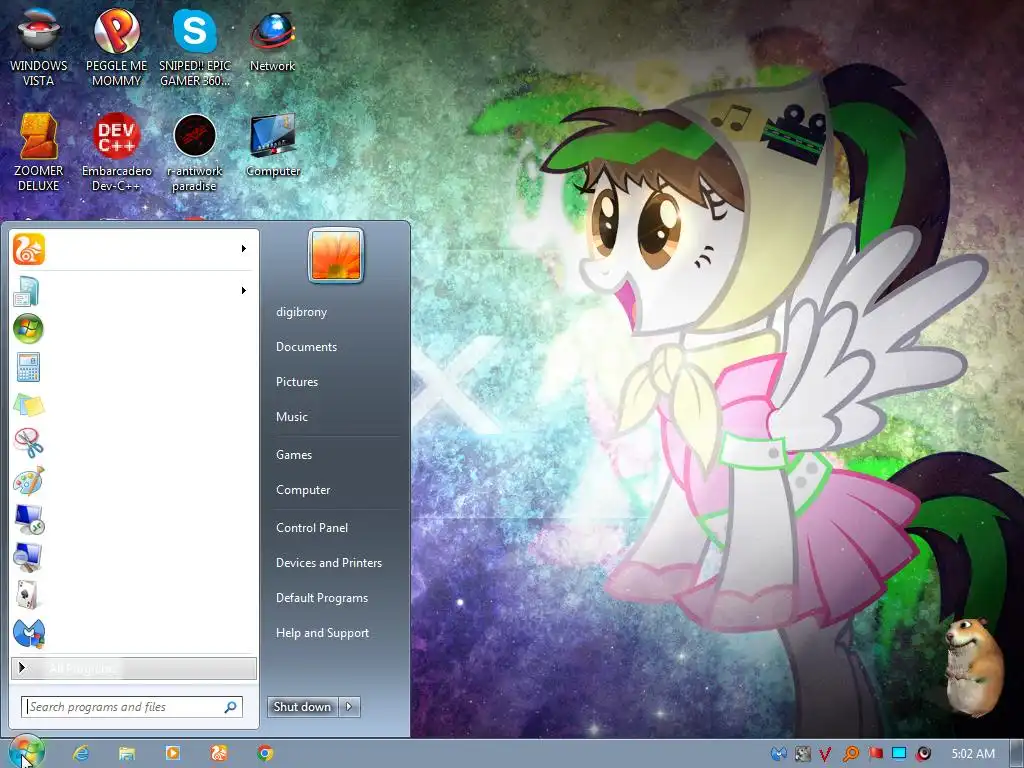Open Pictures from the Start menu
Image resolution: width=1024 pixels, height=768 pixels.
click(x=297, y=382)
